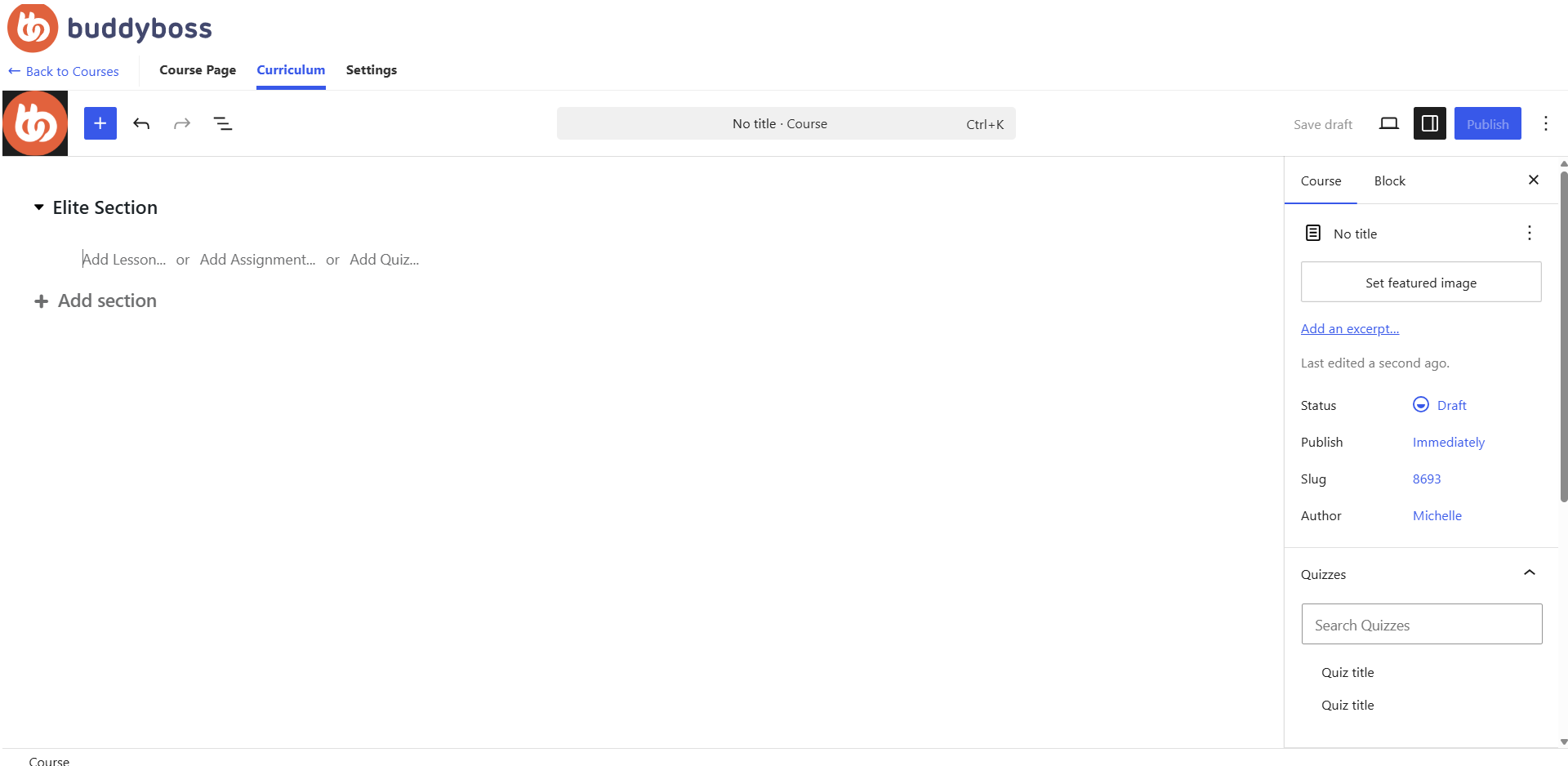1568x766 pixels.
Task: Click the Draft status link
Action: (1451, 405)
